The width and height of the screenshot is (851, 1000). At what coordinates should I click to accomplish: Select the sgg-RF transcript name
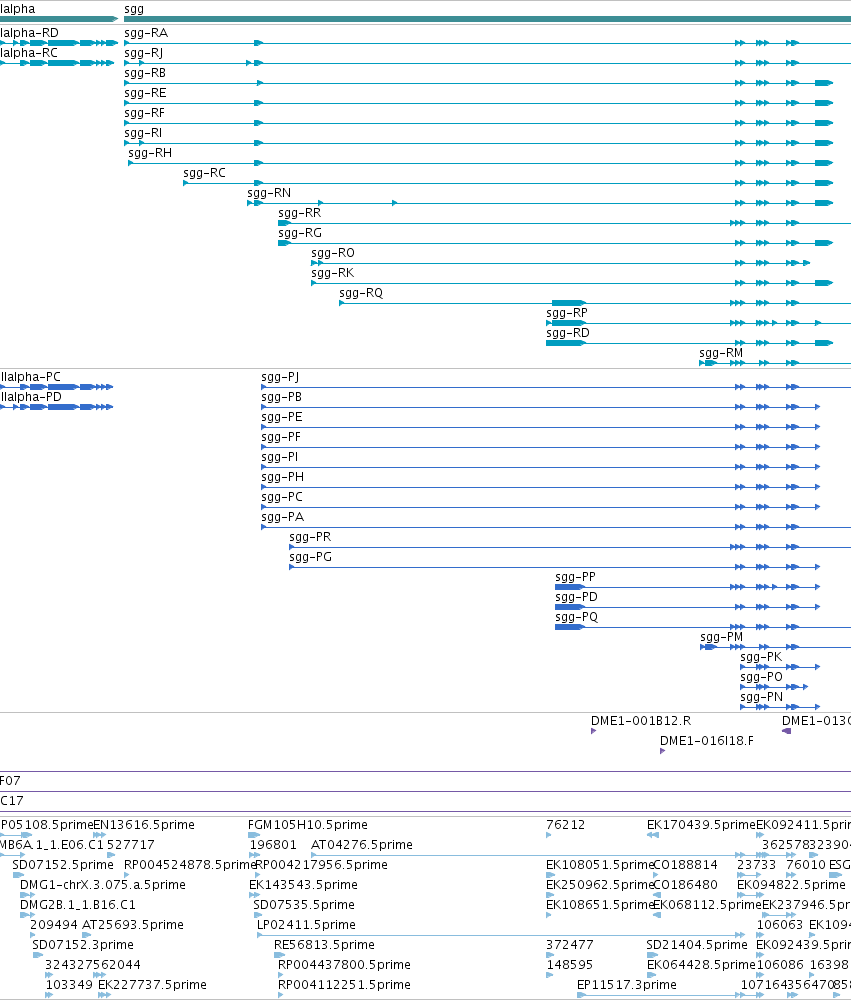(144, 114)
